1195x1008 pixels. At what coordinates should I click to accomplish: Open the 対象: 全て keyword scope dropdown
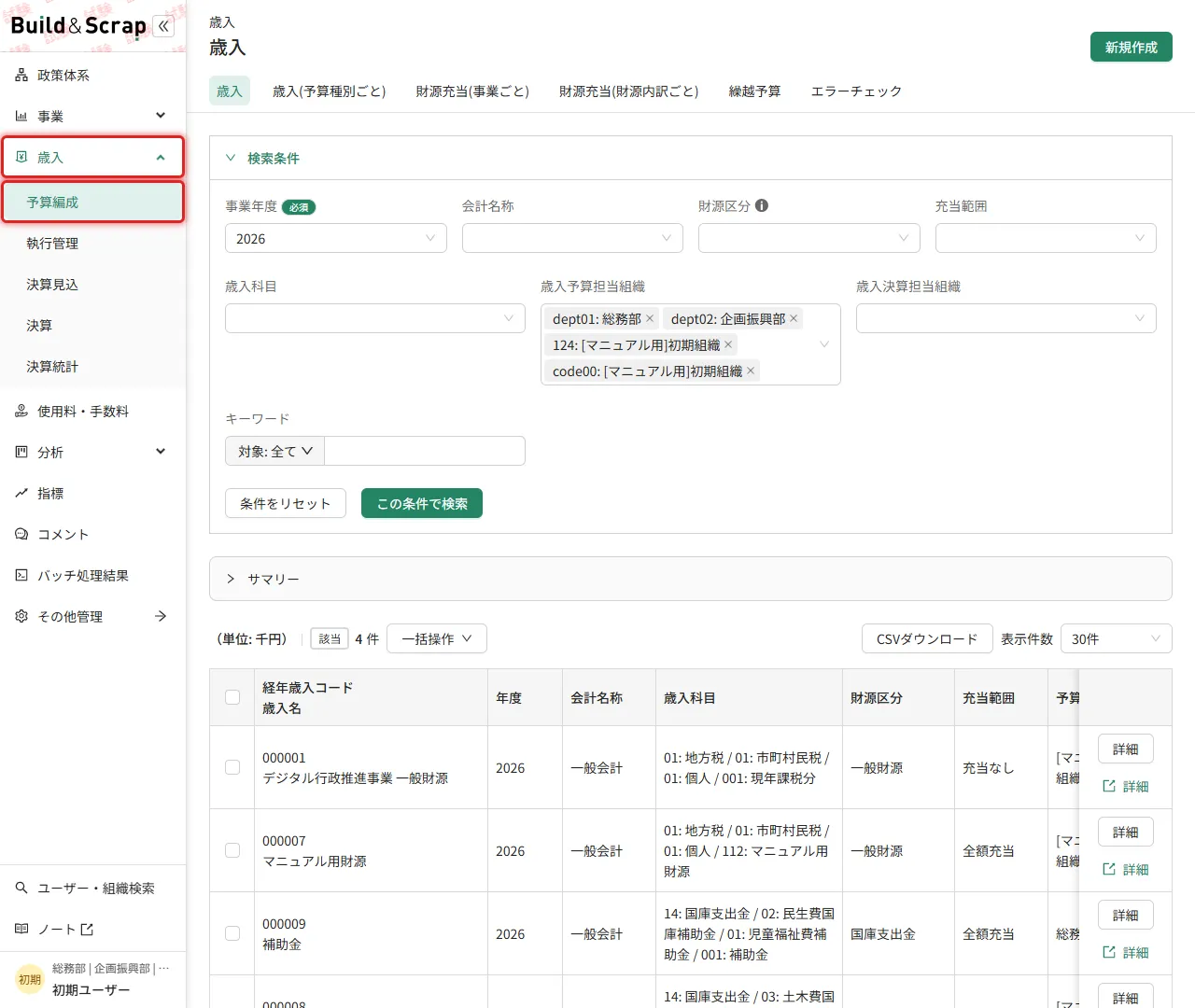pos(275,452)
